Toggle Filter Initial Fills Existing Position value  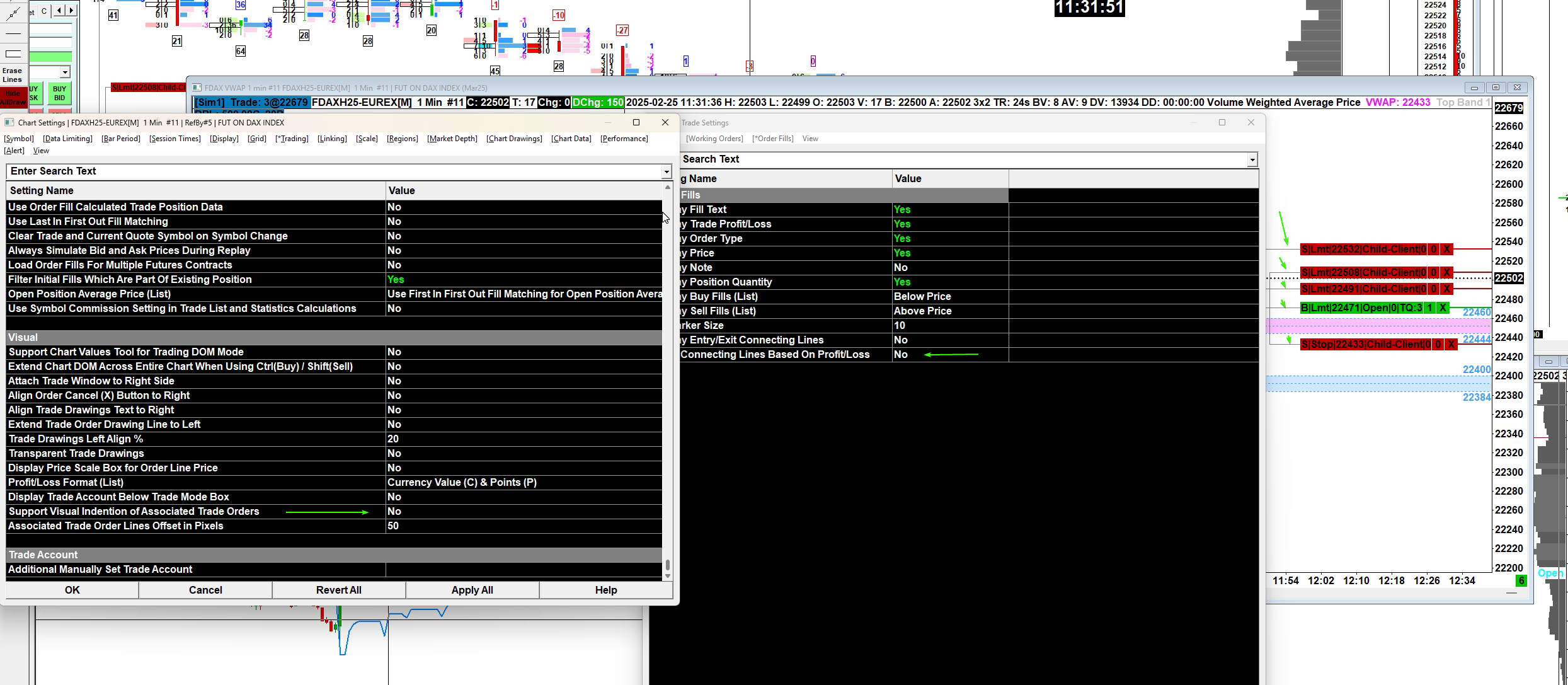pyautogui.click(x=396, y=280)
